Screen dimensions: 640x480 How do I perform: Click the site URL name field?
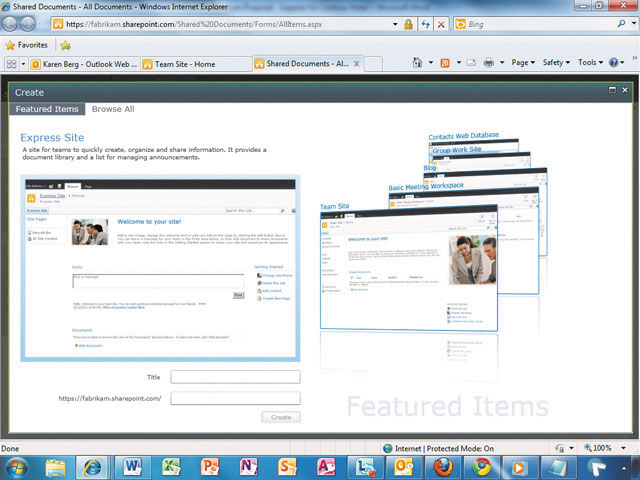236,398
